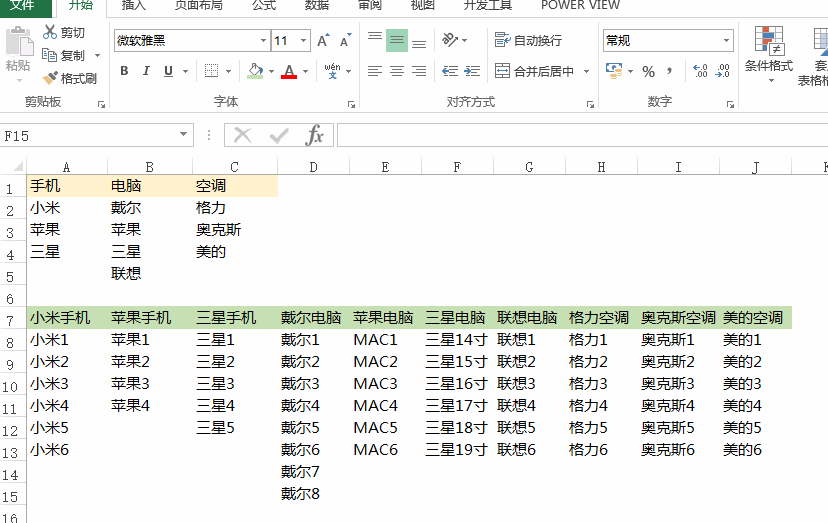
Task: Align text left
Action: tap(375, 71)
